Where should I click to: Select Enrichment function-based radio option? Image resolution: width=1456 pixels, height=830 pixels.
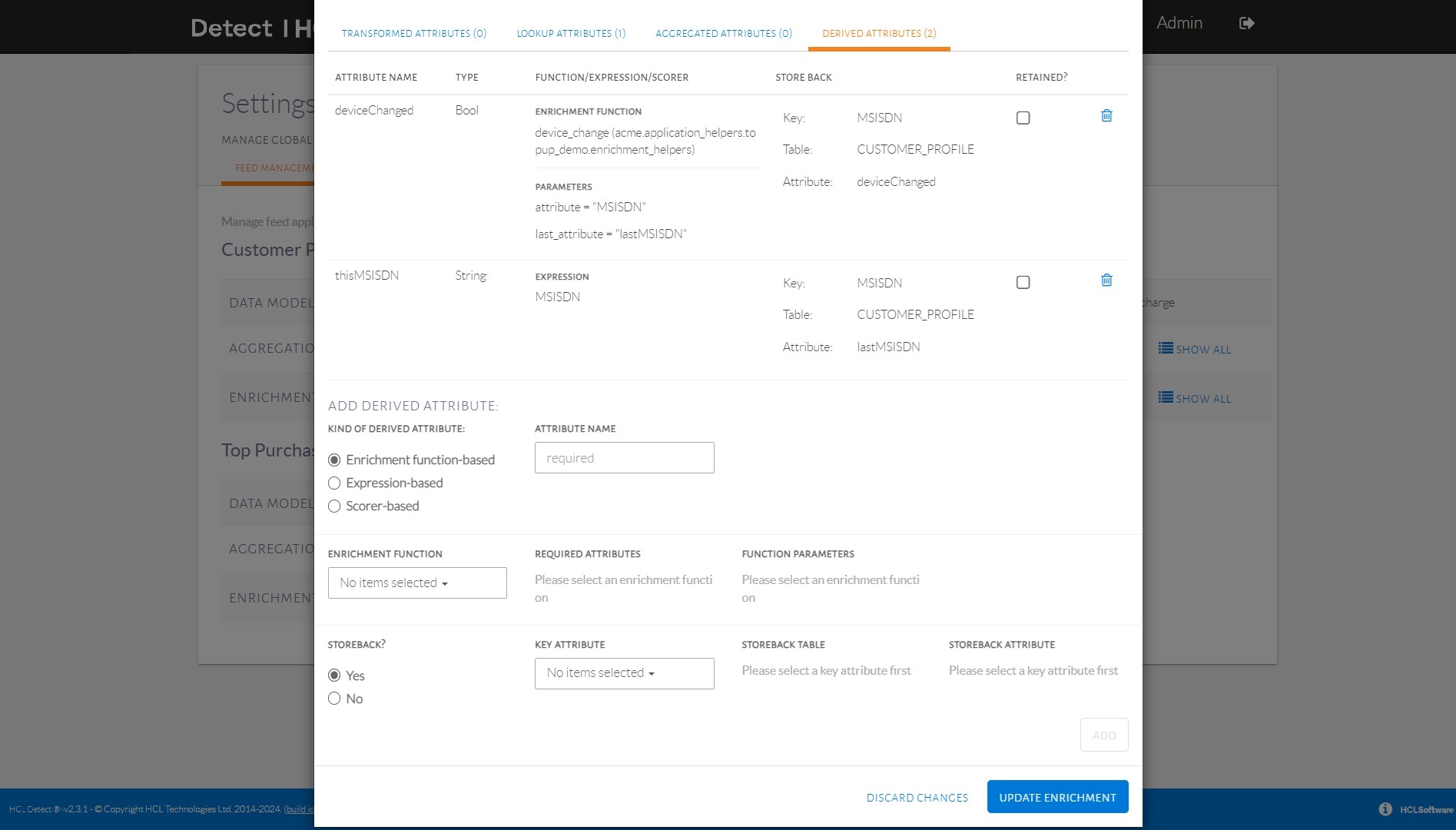point(334,460)
